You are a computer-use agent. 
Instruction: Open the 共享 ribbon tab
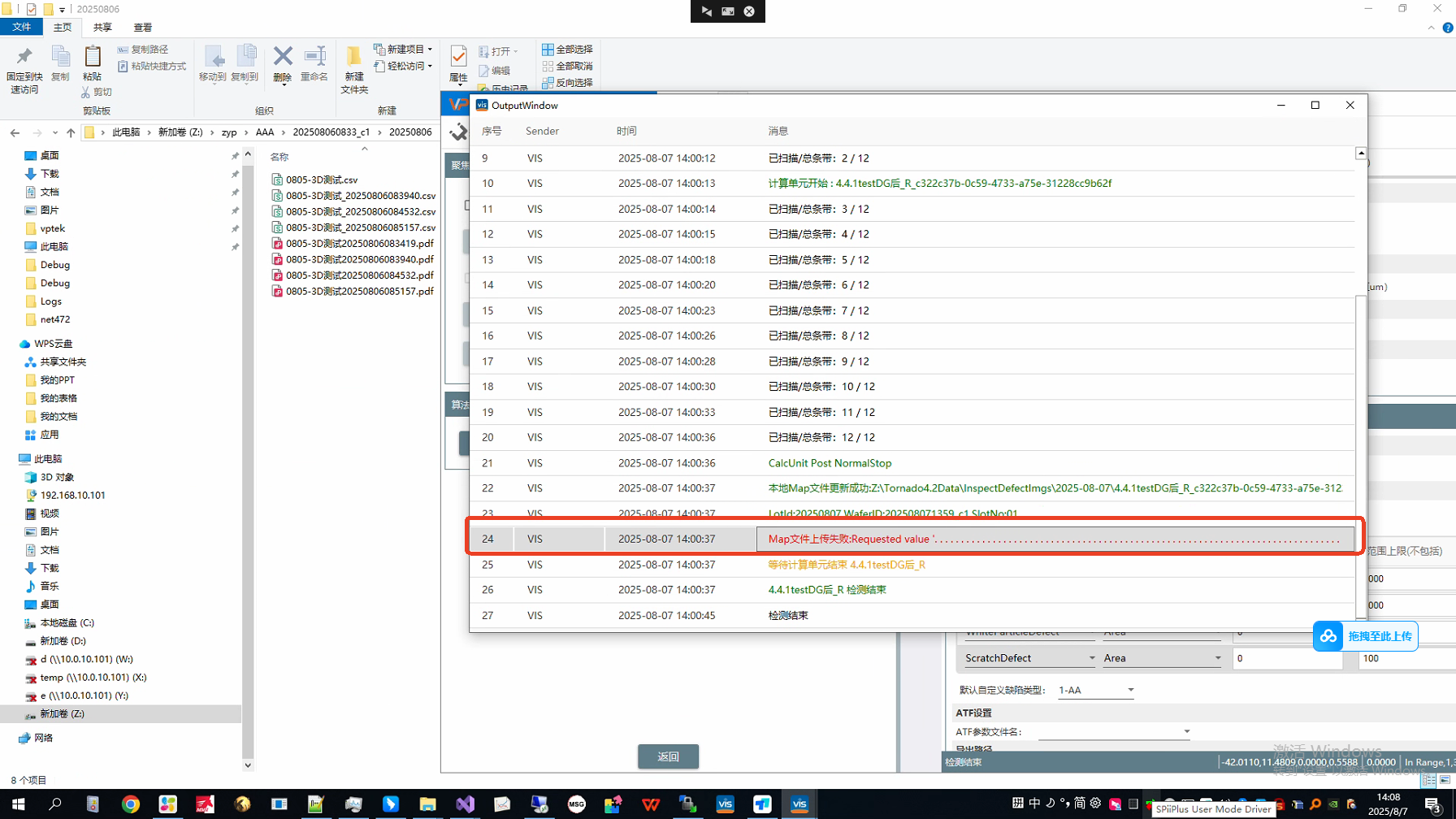click(102, 28)
